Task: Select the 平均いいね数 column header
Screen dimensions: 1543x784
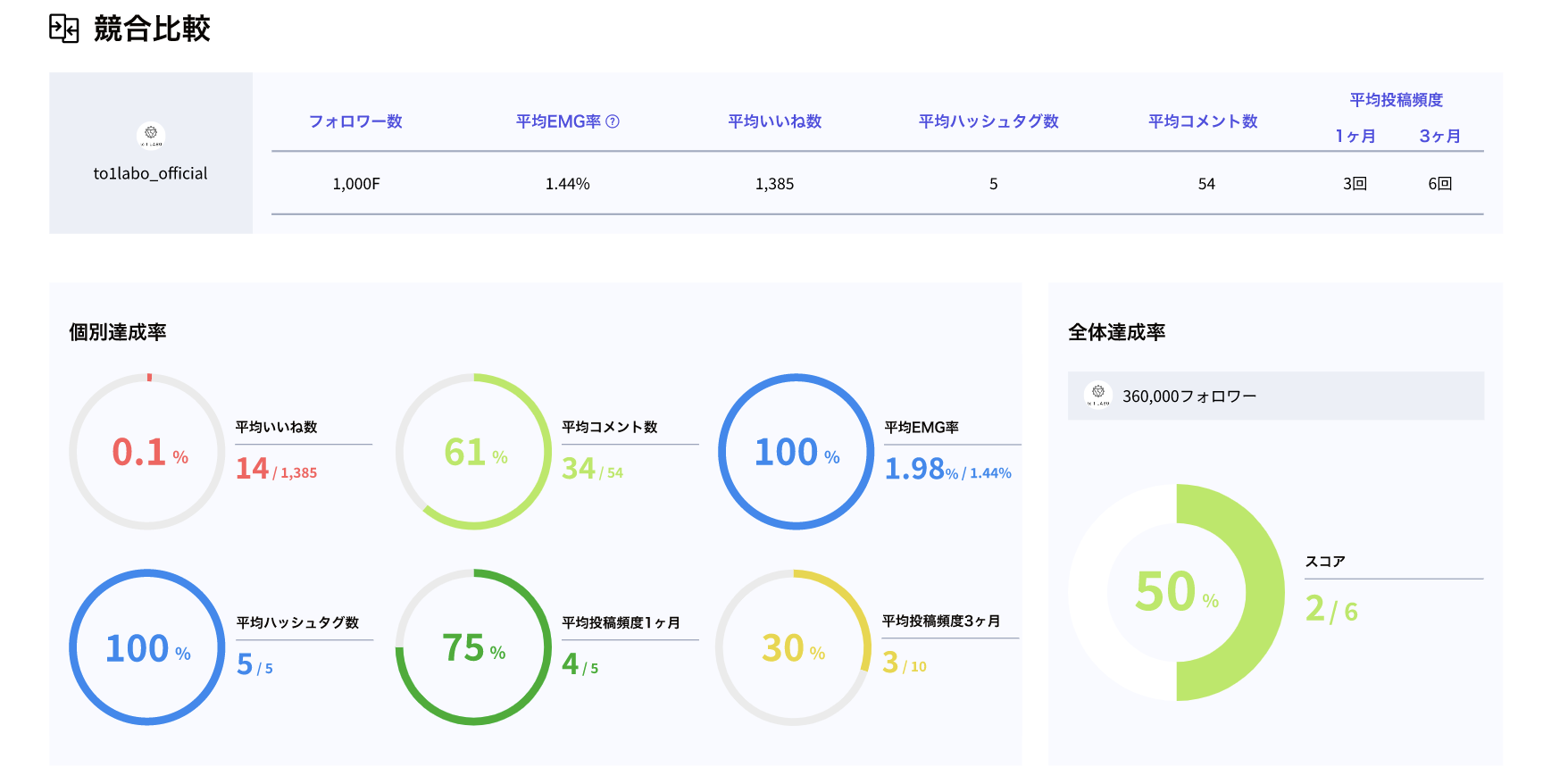Action: (774, 121)
